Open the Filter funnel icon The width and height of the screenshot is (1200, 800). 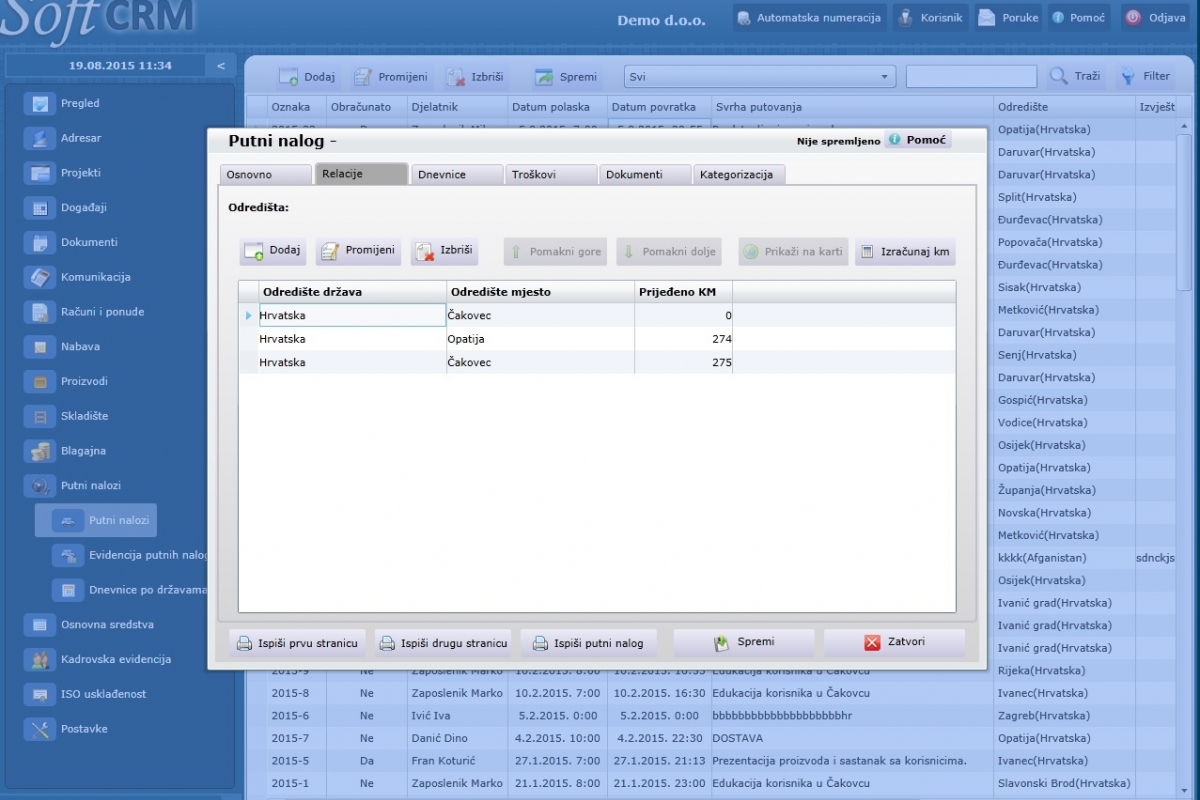pyautogui.click(x=1127, y=76)
